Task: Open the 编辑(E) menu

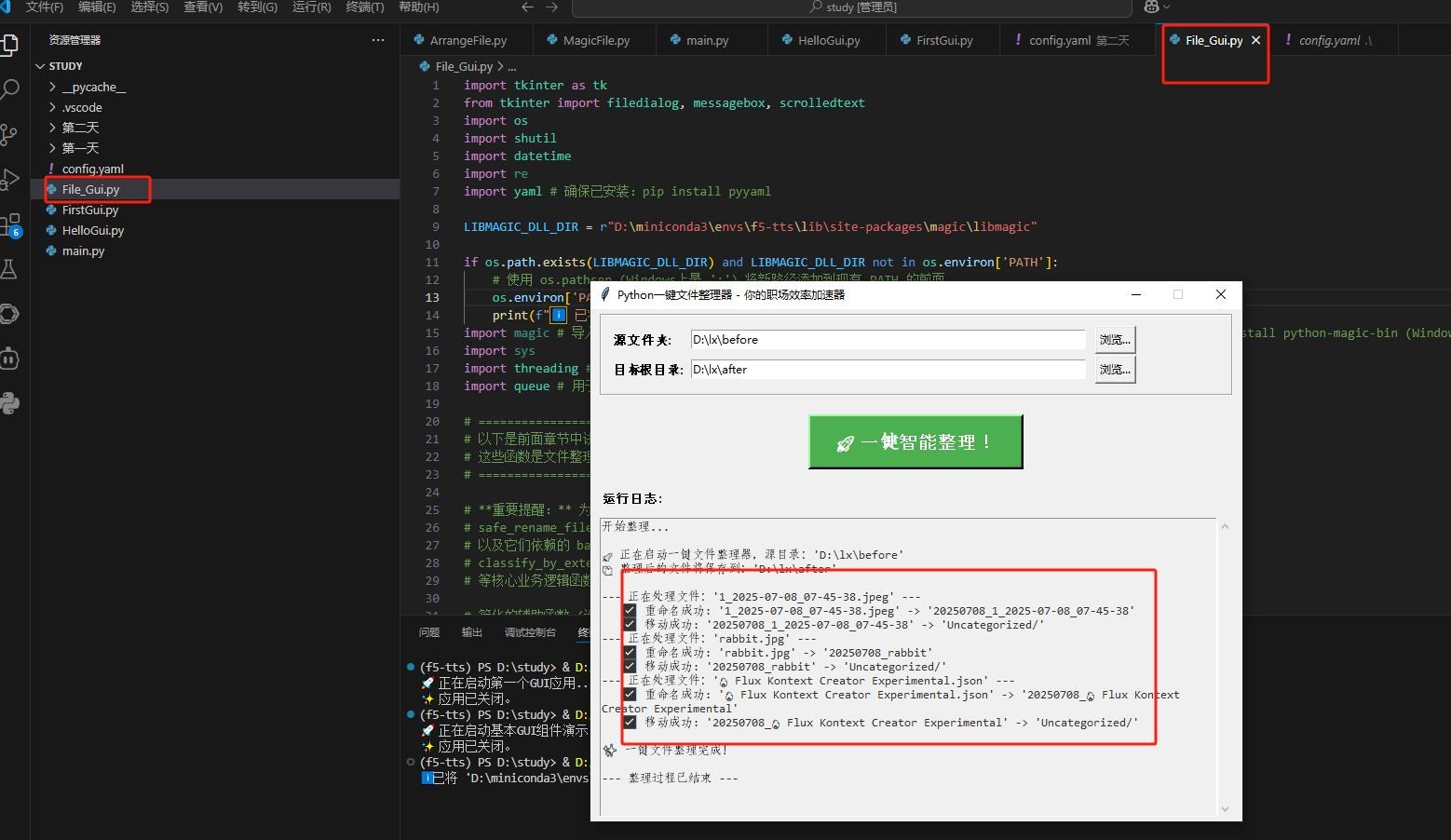Action: (x=97, y=7)
